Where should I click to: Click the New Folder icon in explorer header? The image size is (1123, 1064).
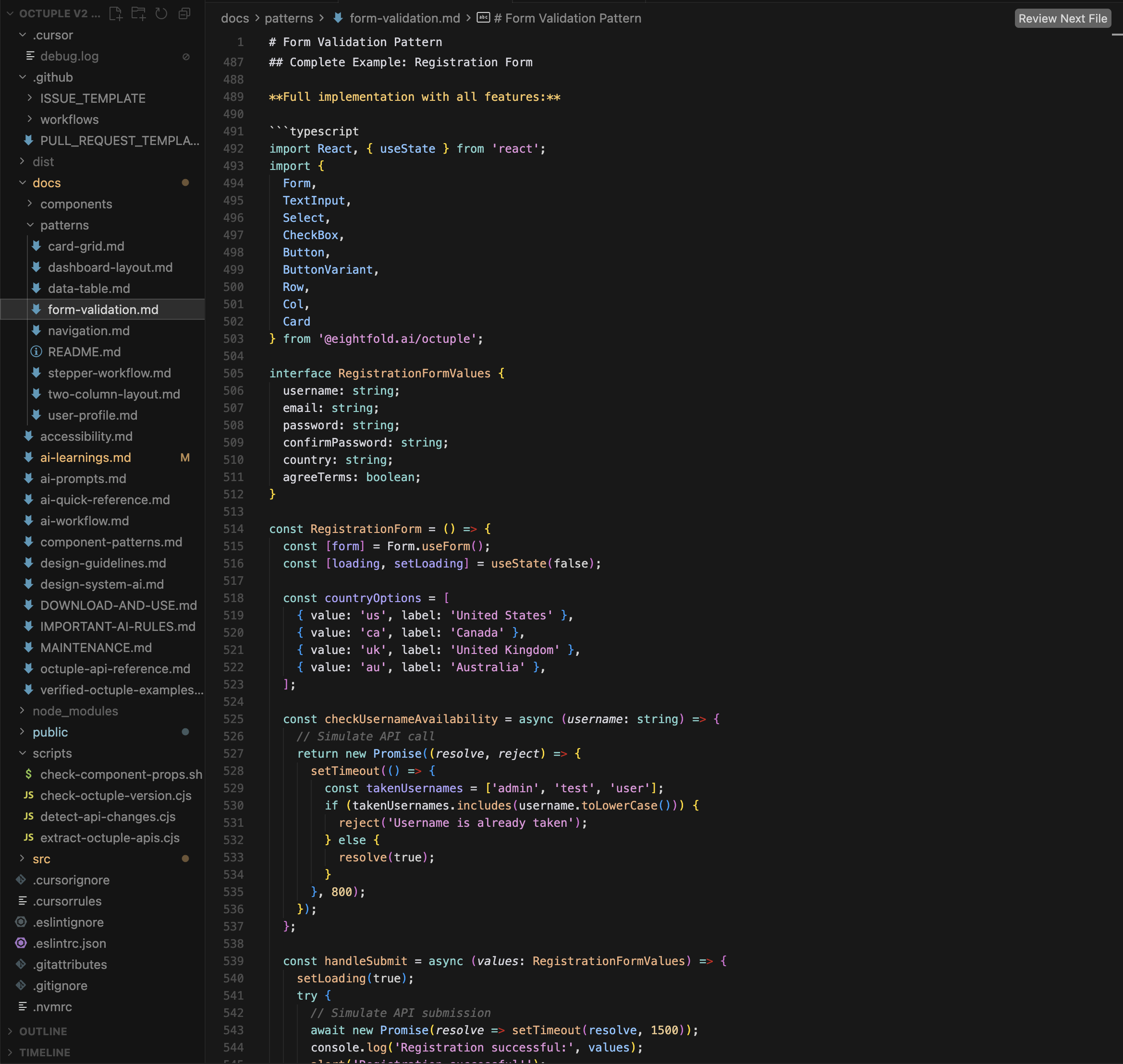tap(138, 13)
